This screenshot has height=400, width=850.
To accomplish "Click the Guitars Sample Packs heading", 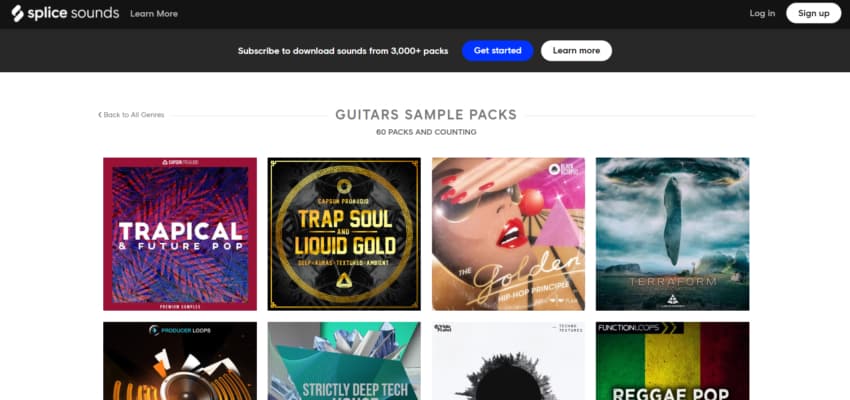I will pyautogui.click(x=426, y=115).
